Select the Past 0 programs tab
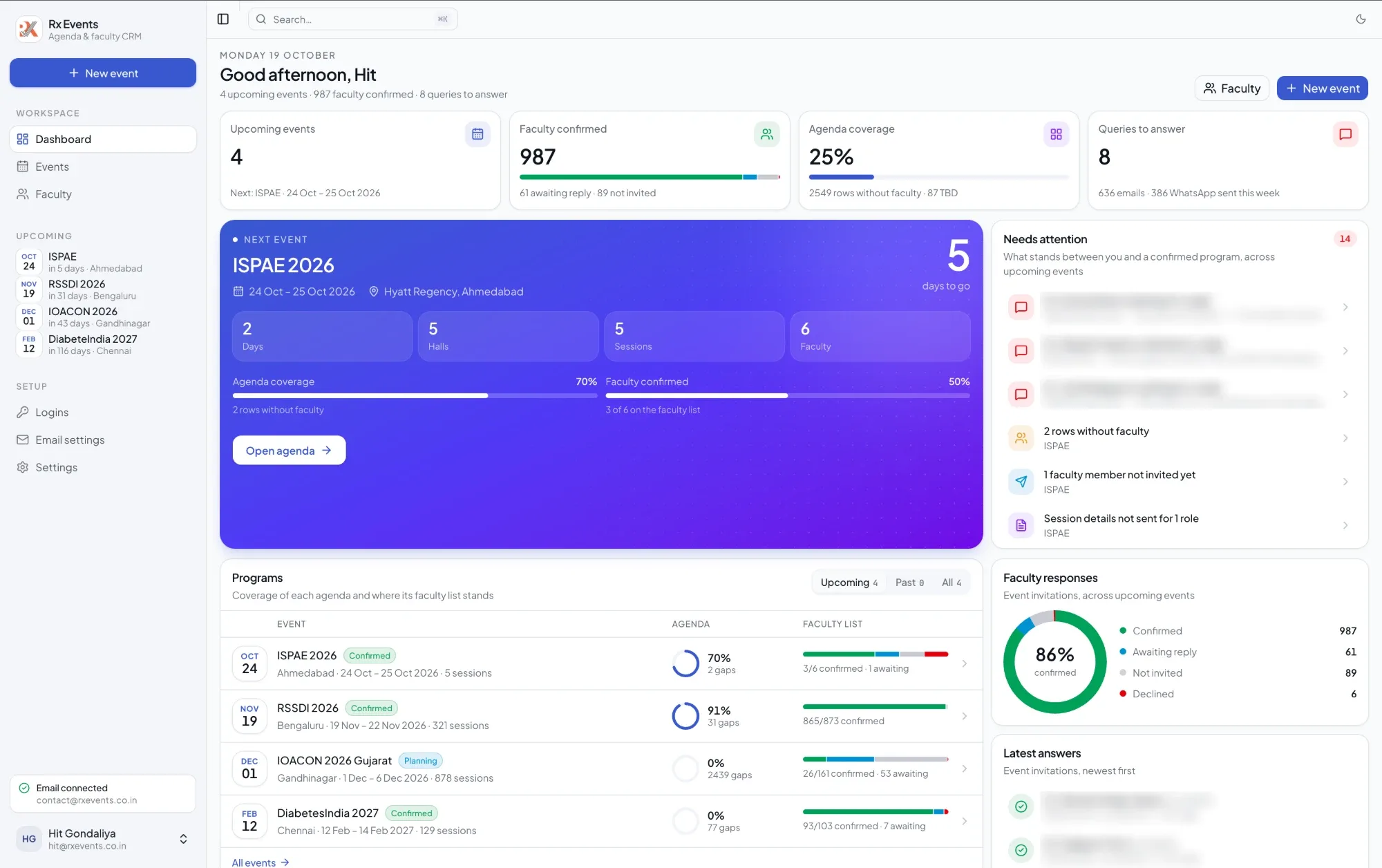This screenshot has height=868, width=1382. point(909,583)
